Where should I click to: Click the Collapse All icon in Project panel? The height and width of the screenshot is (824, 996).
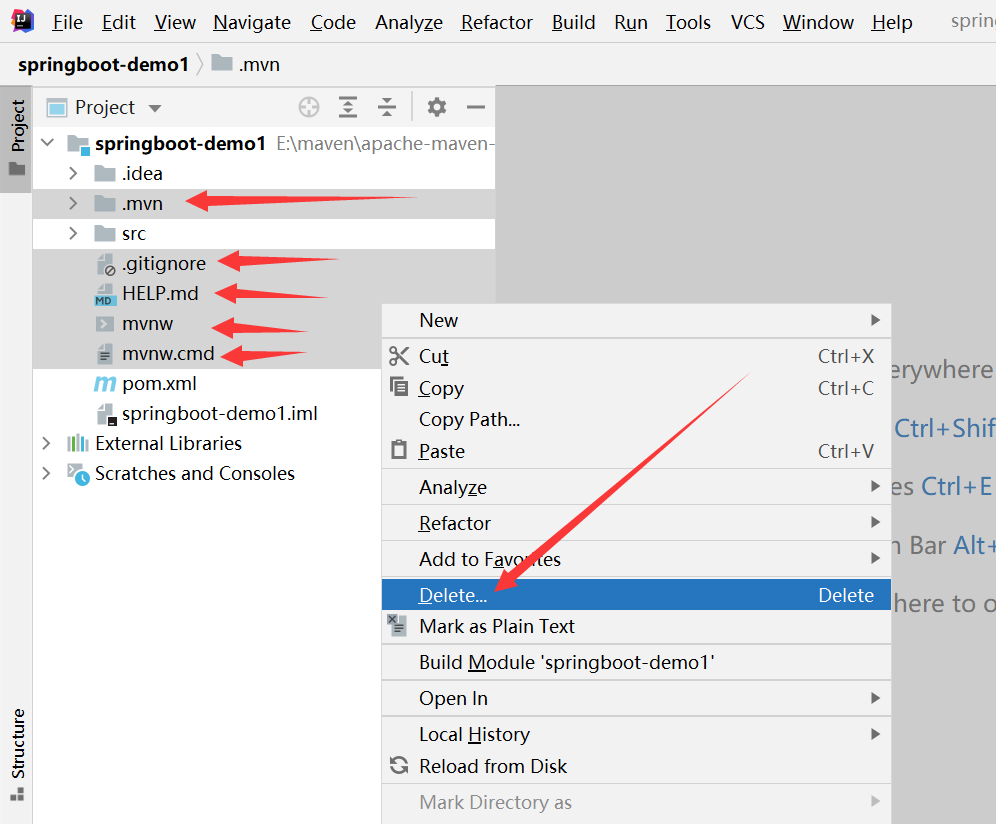(x=387, y=107)
